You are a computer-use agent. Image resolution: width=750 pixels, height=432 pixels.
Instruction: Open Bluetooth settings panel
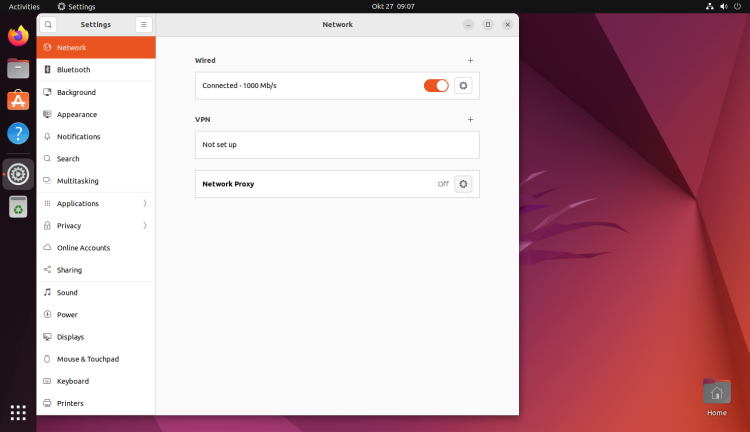pos(96,69)
